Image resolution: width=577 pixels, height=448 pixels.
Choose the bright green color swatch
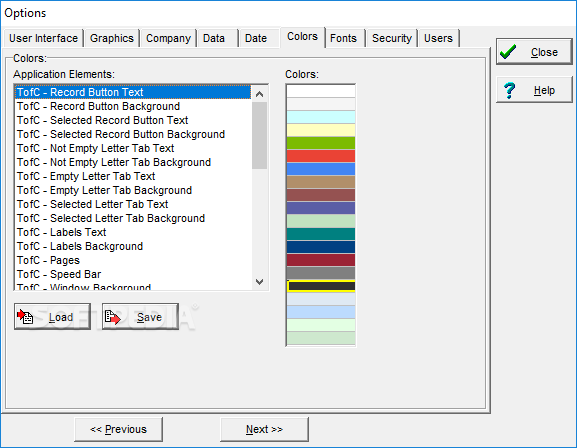pos(321,143)
